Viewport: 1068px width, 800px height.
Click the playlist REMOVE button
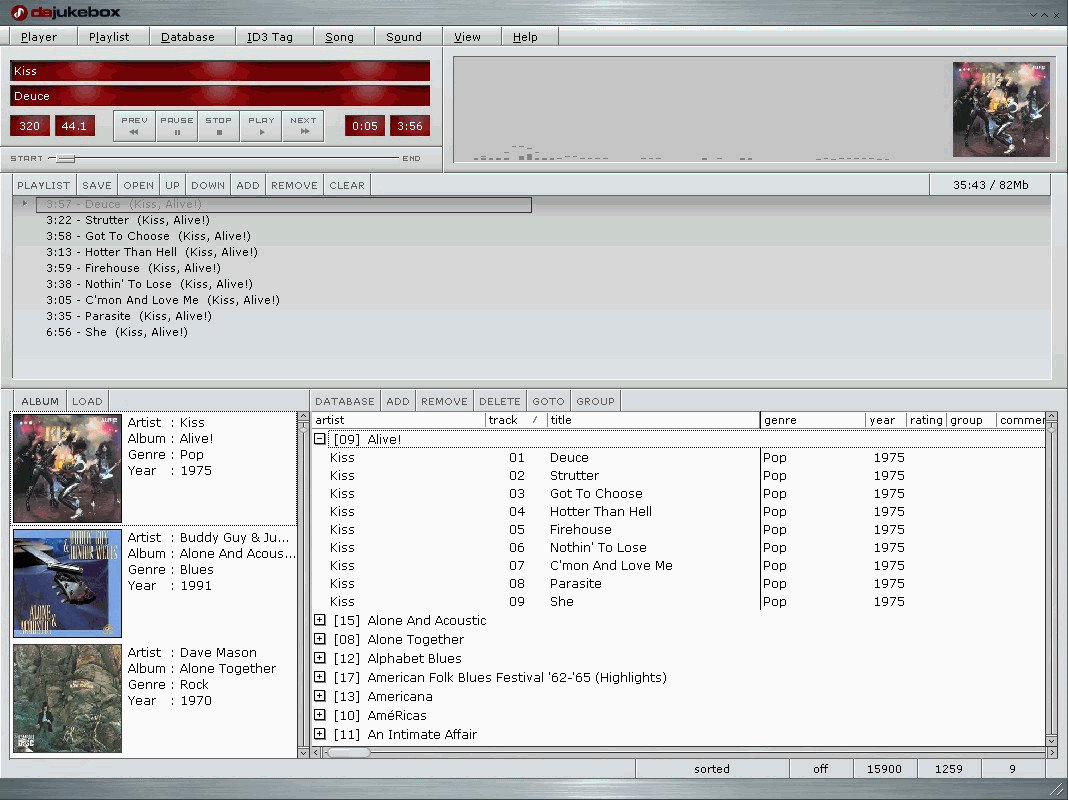[294, 185]
